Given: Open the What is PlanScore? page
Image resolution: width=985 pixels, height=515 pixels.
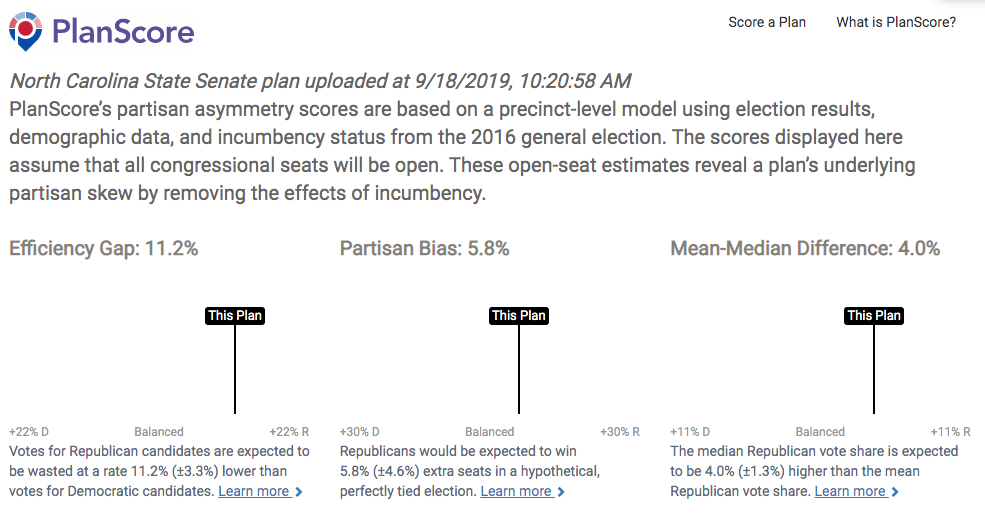Looking at the screenshot, I should point(896,22).
